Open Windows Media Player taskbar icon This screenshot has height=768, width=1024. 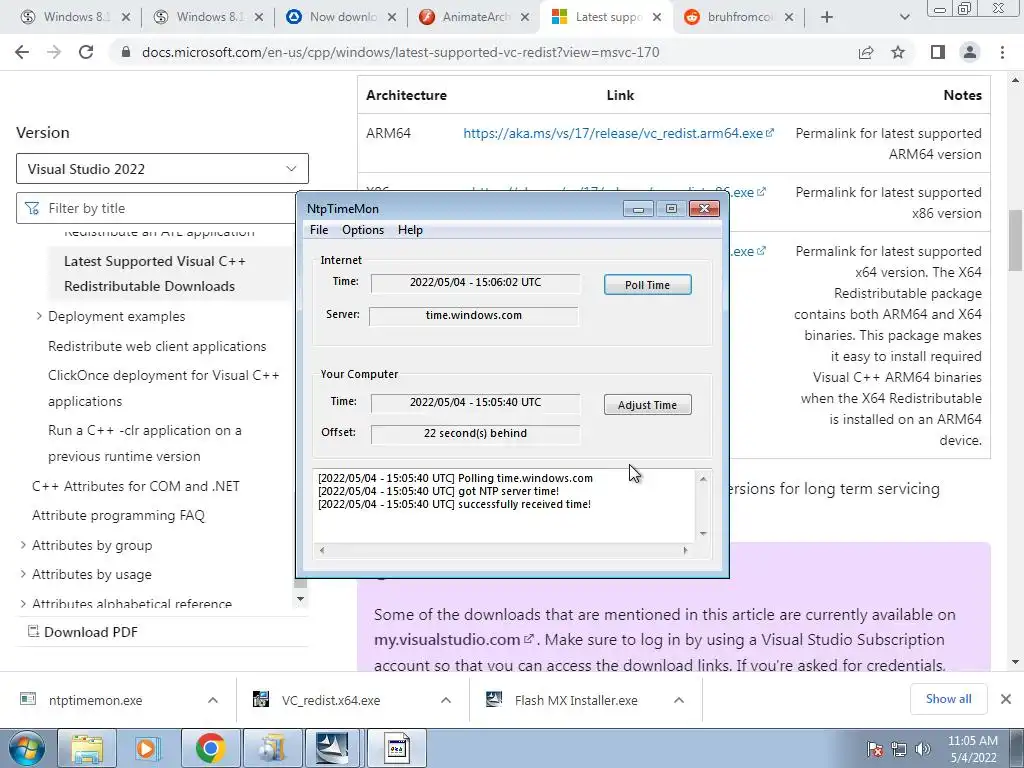[148, 748]
